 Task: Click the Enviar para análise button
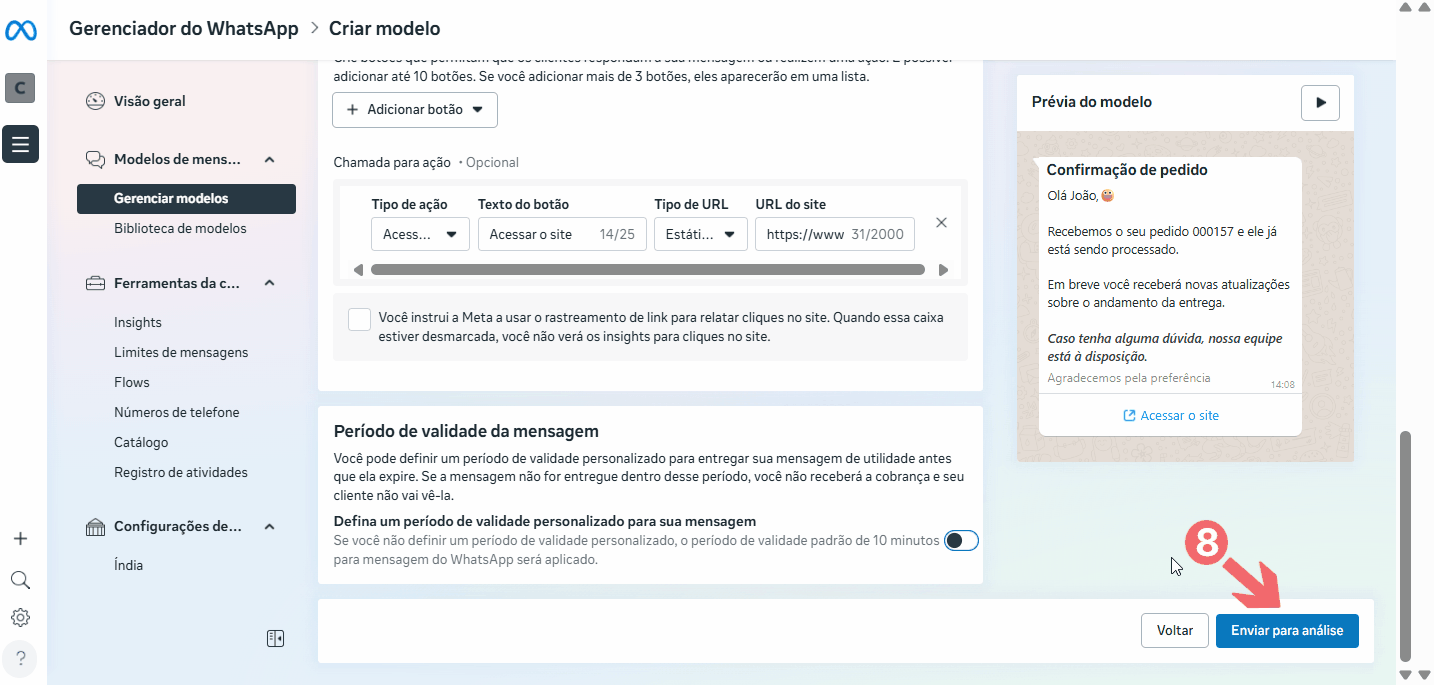(1286, 631)
